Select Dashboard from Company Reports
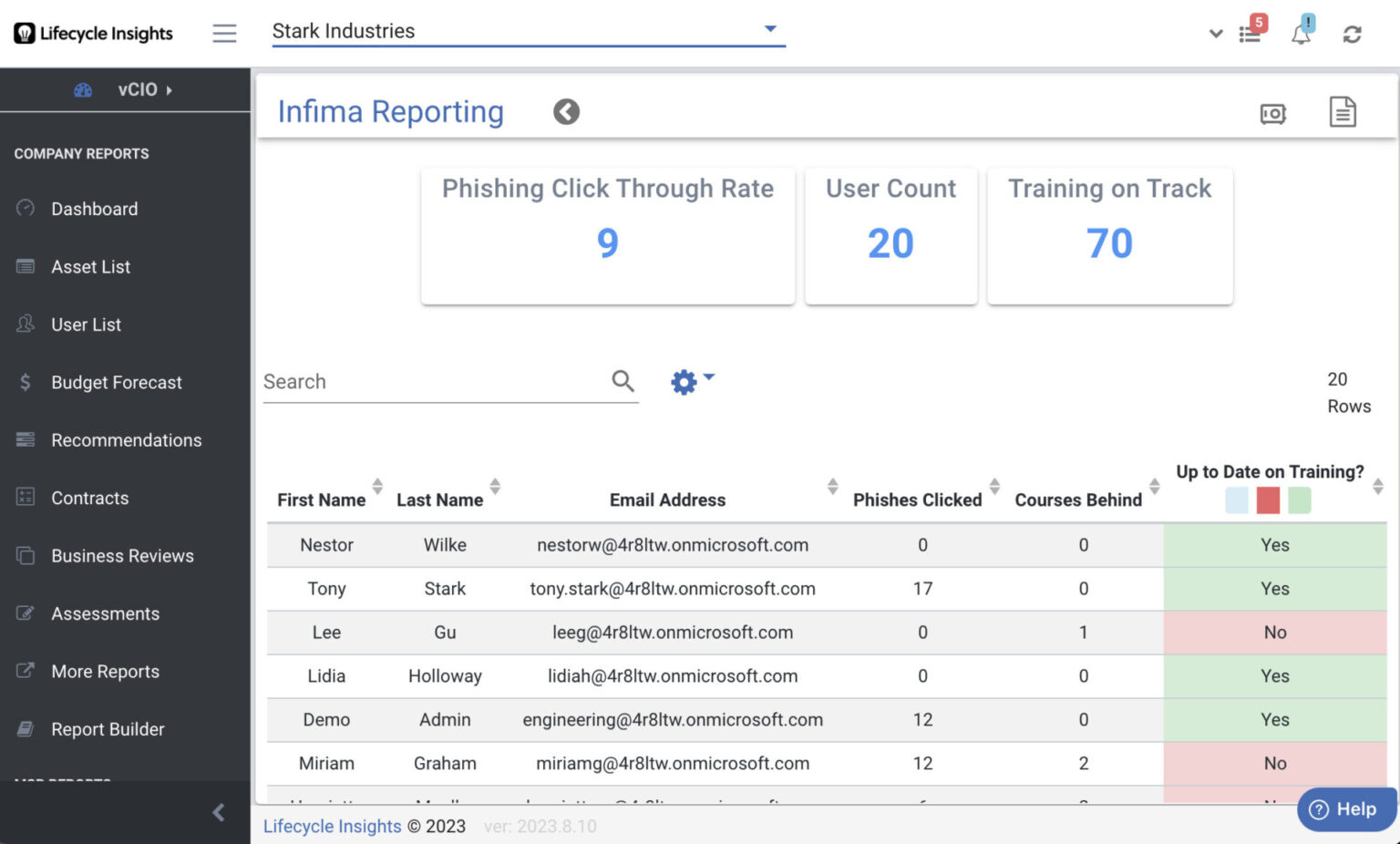This screenshot has width=1400, height=844. [95, 209]
